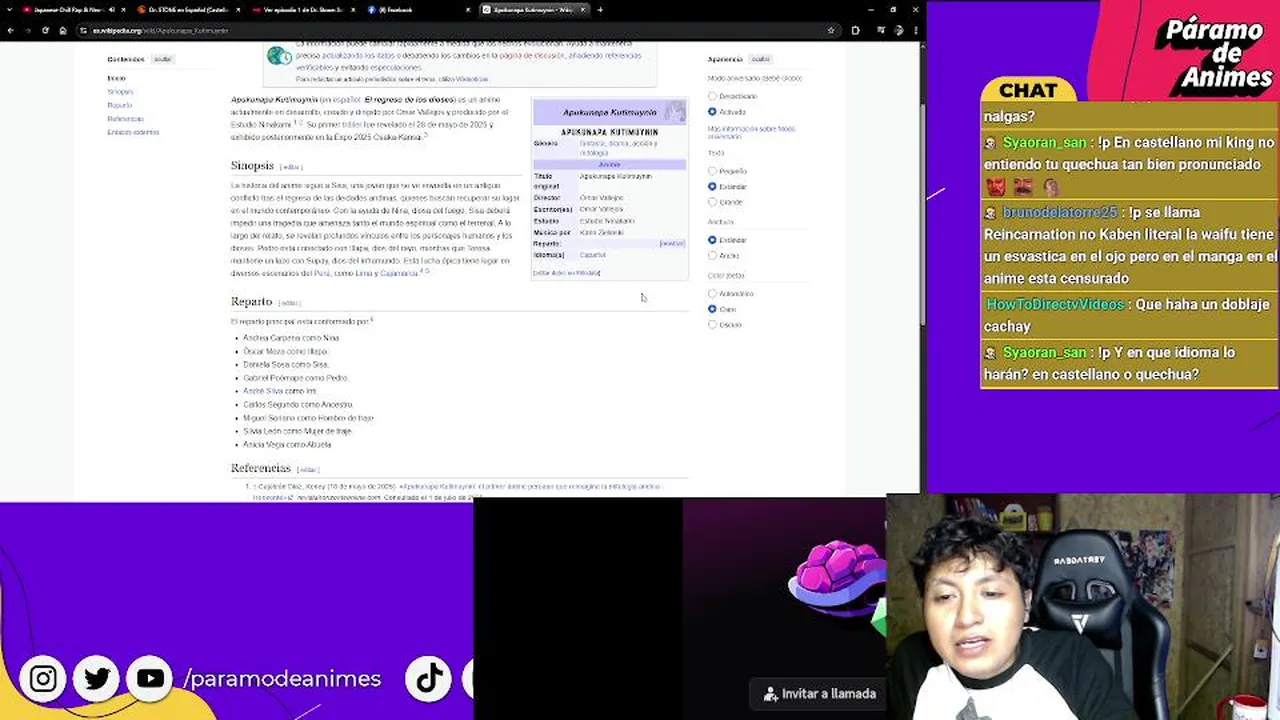Image resolution: width=1280 pixels, height=720 pixels.
Task: Select Desactivado under Modo aniversario
Action: pos(712,96)
